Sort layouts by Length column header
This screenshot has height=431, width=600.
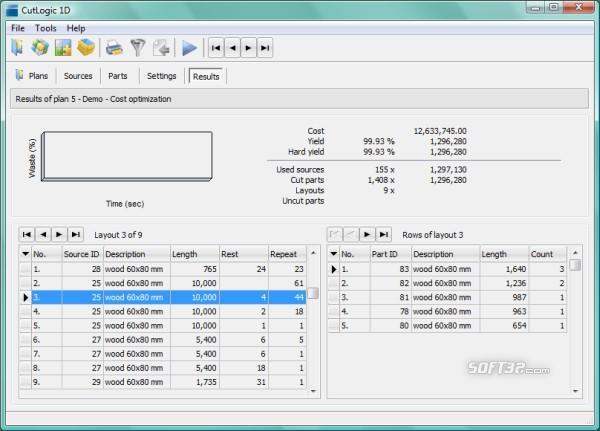point(194,254)
